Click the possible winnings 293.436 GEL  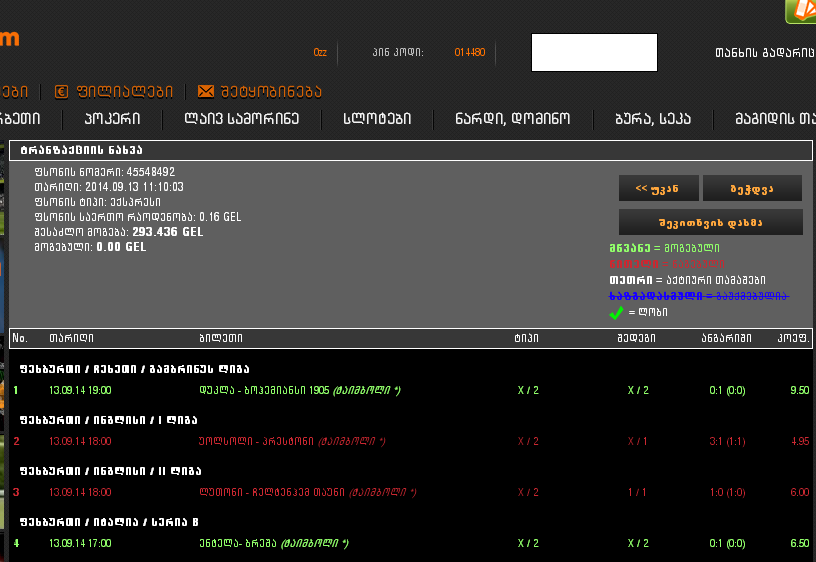[168, 232]
